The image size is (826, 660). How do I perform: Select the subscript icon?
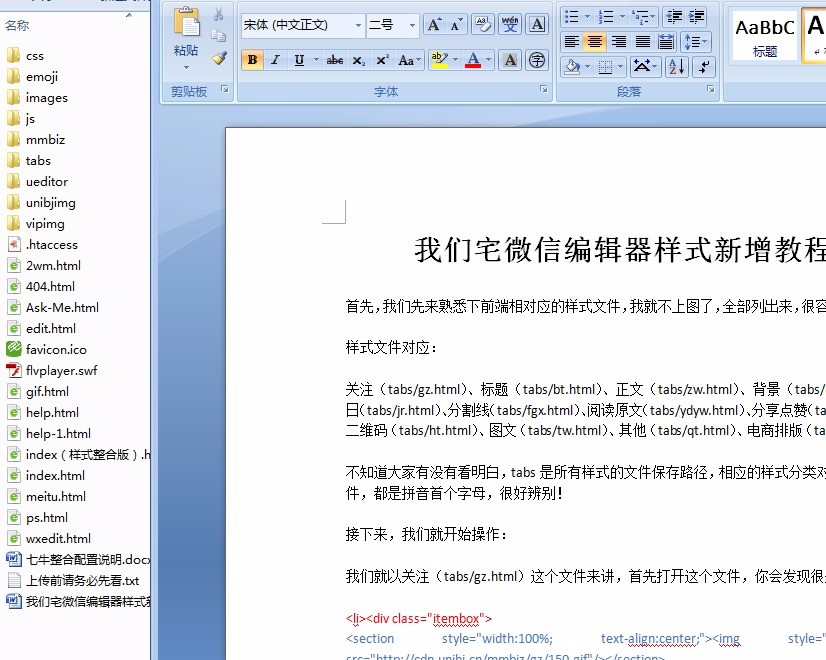point(359,60)
